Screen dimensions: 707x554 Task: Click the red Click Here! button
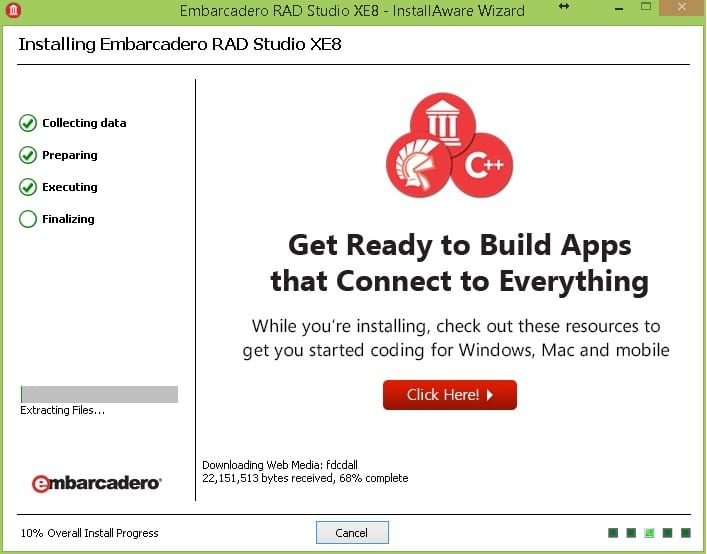[450, 395]
